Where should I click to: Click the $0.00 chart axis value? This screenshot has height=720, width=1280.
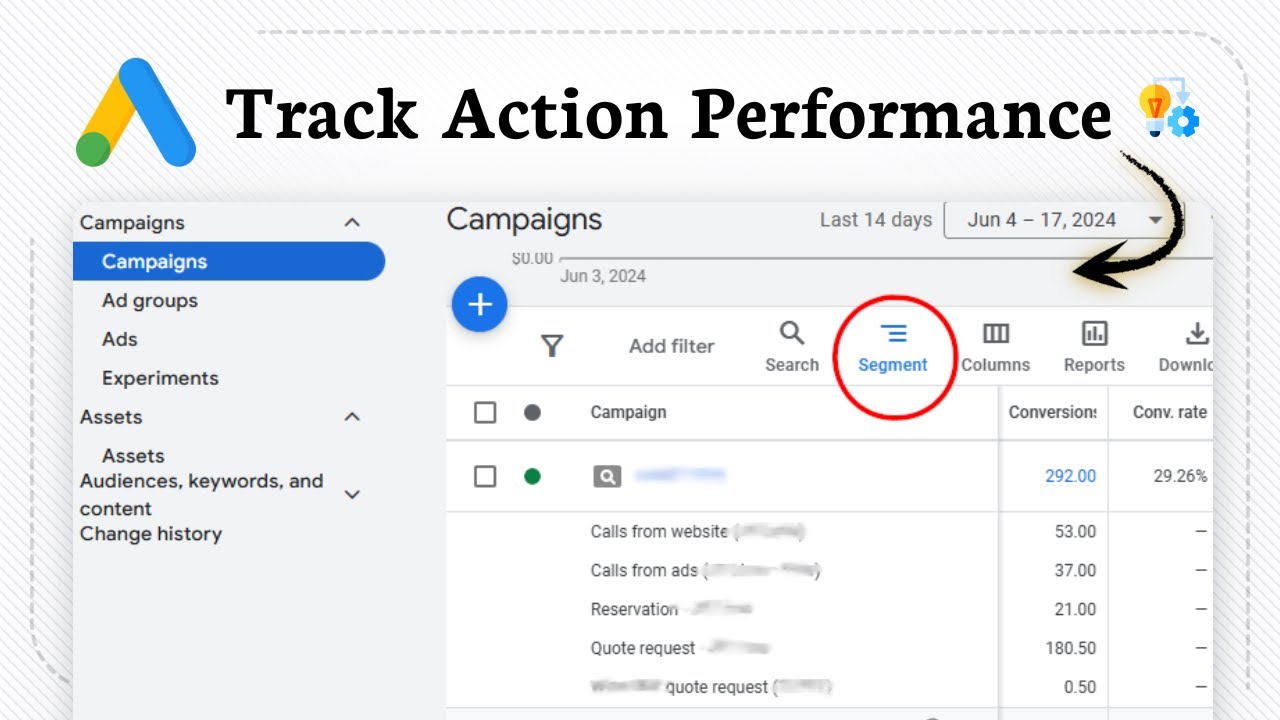[532, 258]
